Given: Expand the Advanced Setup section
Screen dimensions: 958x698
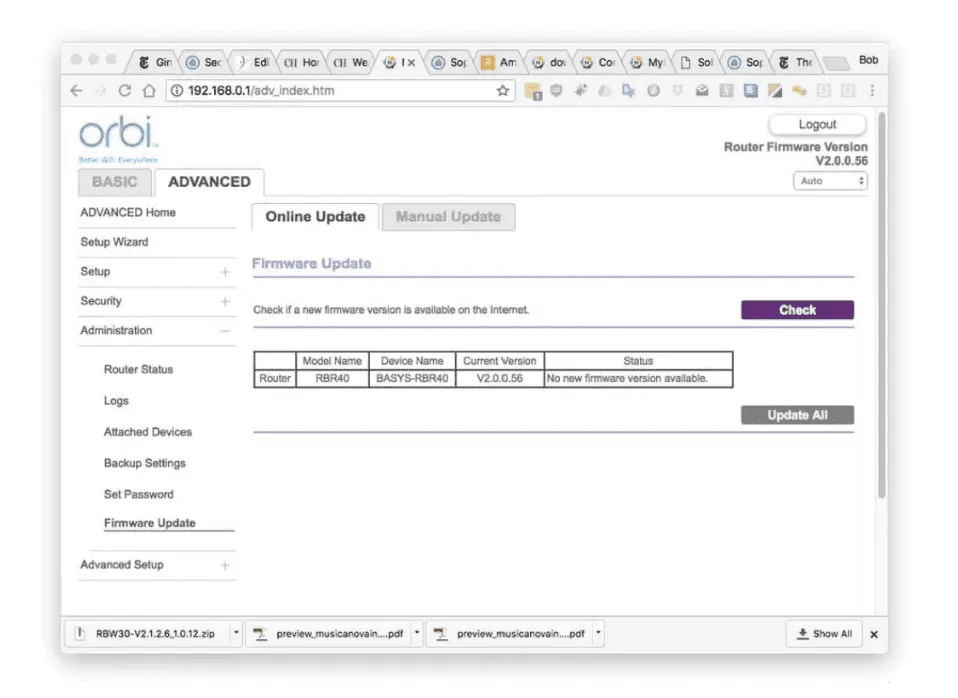Looking at the screenshot, I should (225, 565).
